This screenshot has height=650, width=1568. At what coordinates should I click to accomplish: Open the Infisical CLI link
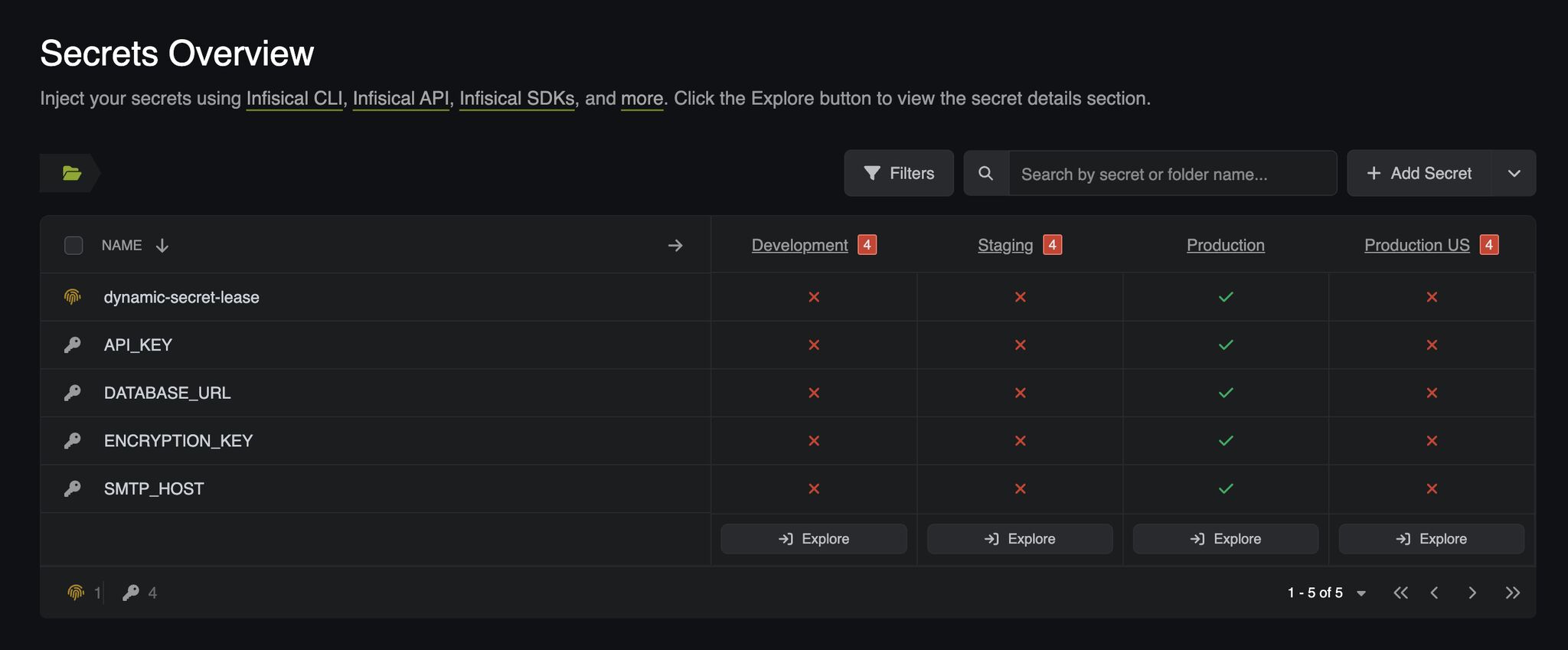(x=294, y=99)
